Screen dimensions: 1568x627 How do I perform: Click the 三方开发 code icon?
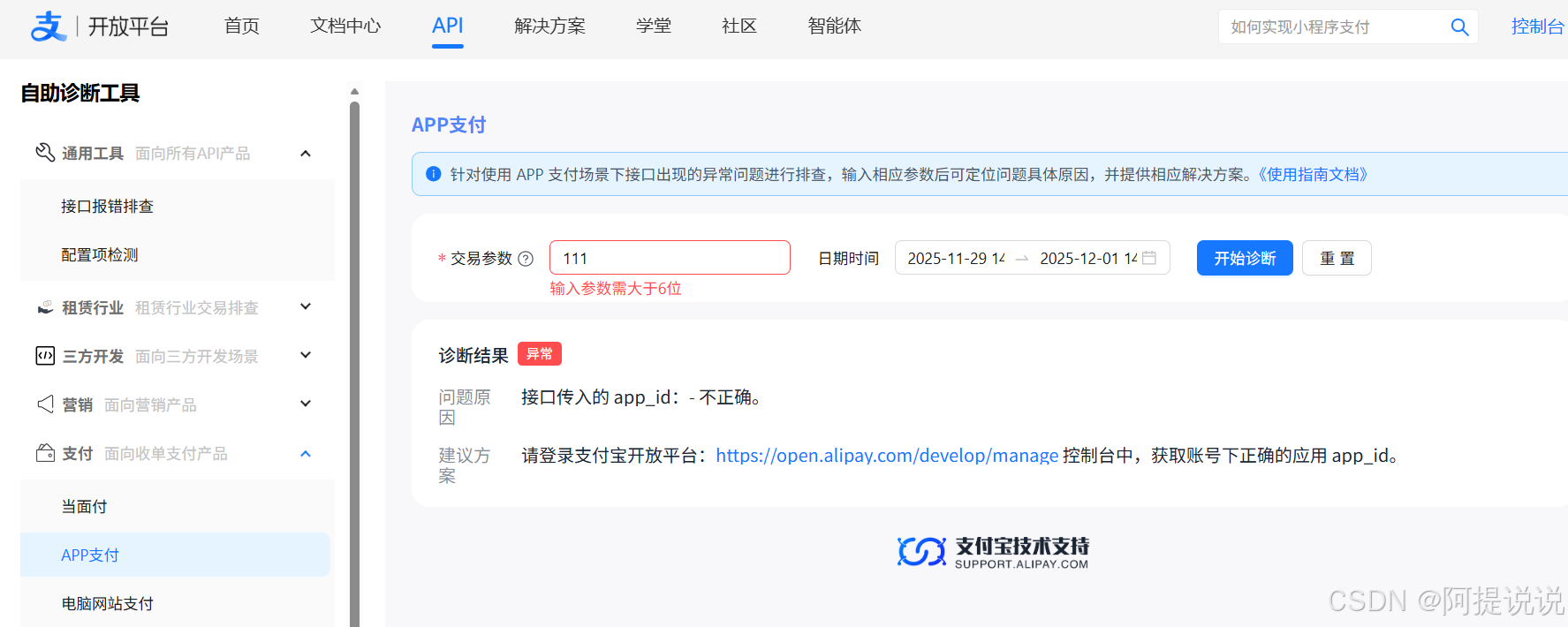[44, 356]
